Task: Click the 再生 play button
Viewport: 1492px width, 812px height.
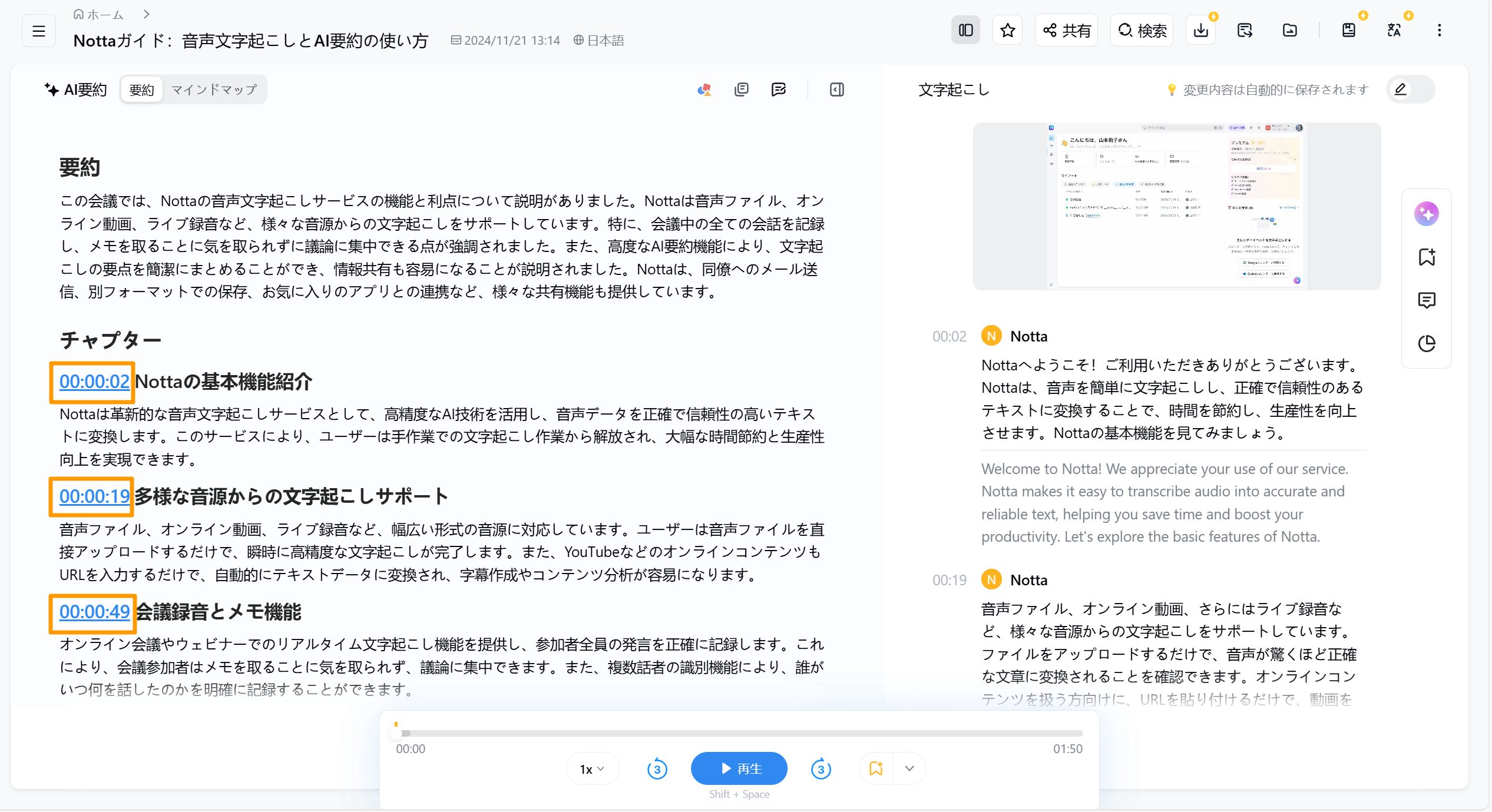Action: coord(739,769)
